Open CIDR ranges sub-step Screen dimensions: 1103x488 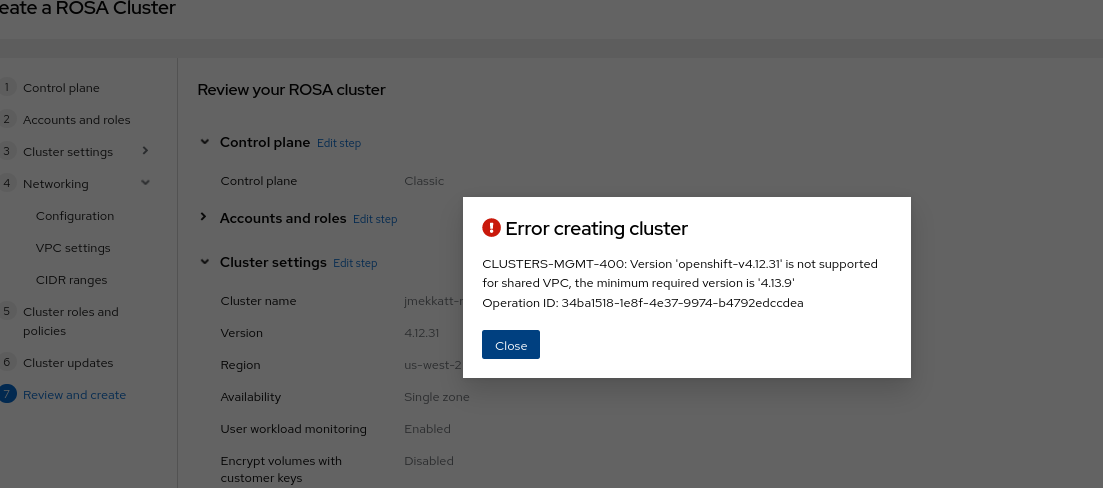(71, 280)
